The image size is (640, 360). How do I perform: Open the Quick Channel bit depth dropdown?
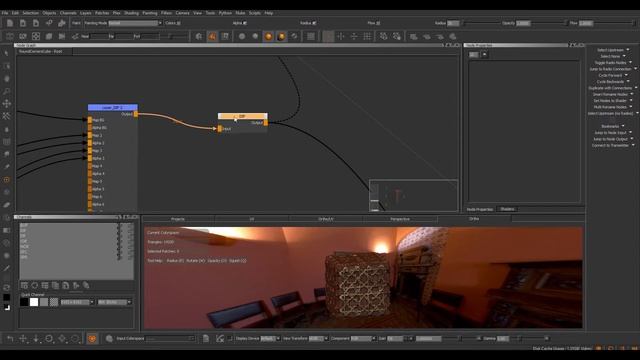(x=115, y=302)
